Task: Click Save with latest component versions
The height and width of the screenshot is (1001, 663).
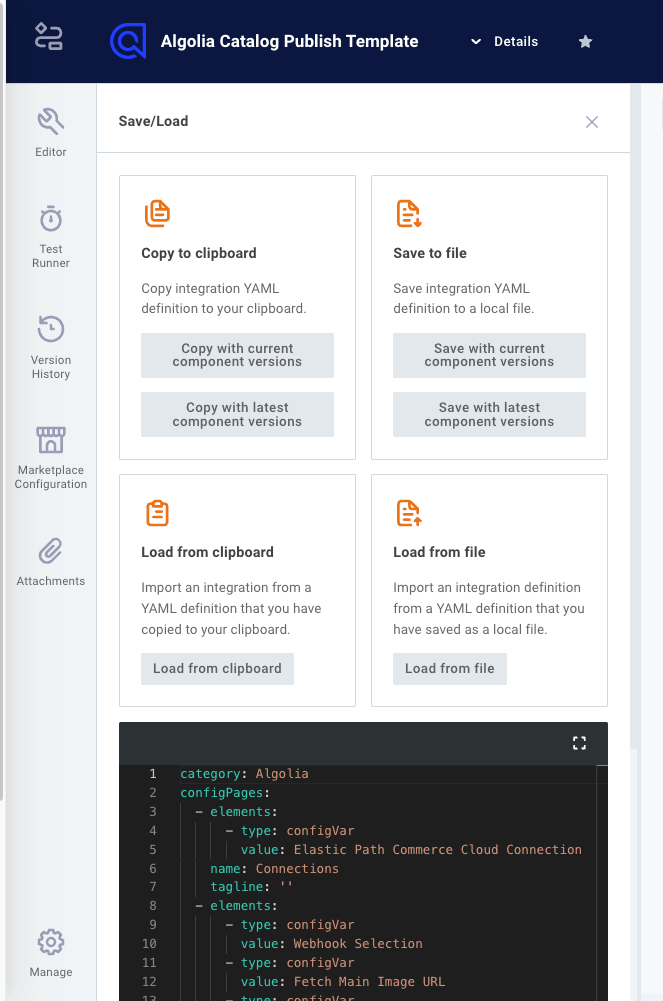Action: tap(489, 414)
